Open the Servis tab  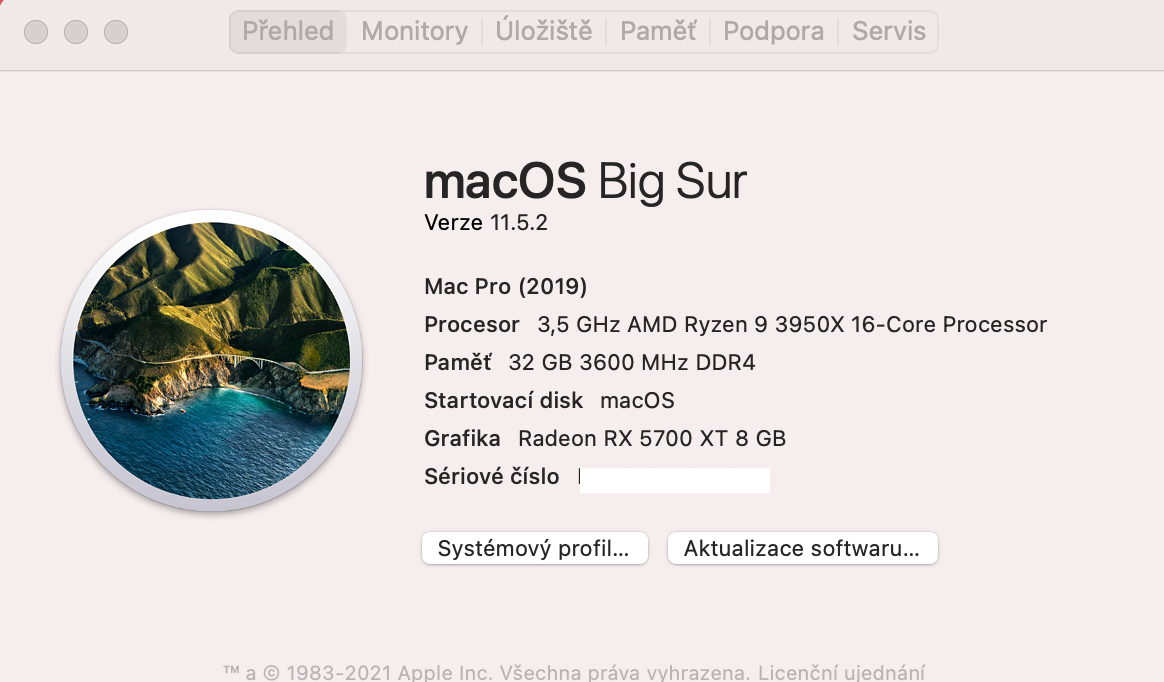pyautogui.click(x=889, y=32)
